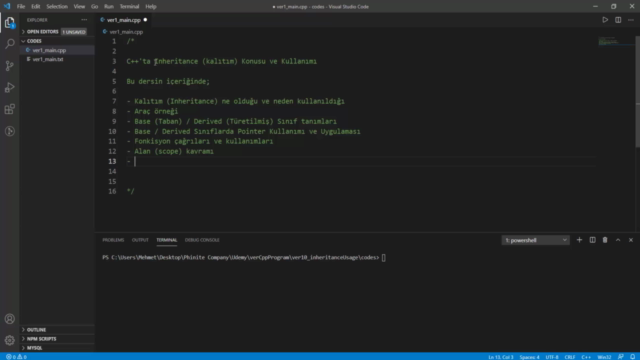Open the Manage gear settings icon
Screen dimensions: 640x360
pyautogui.click(x=9, y=340)
